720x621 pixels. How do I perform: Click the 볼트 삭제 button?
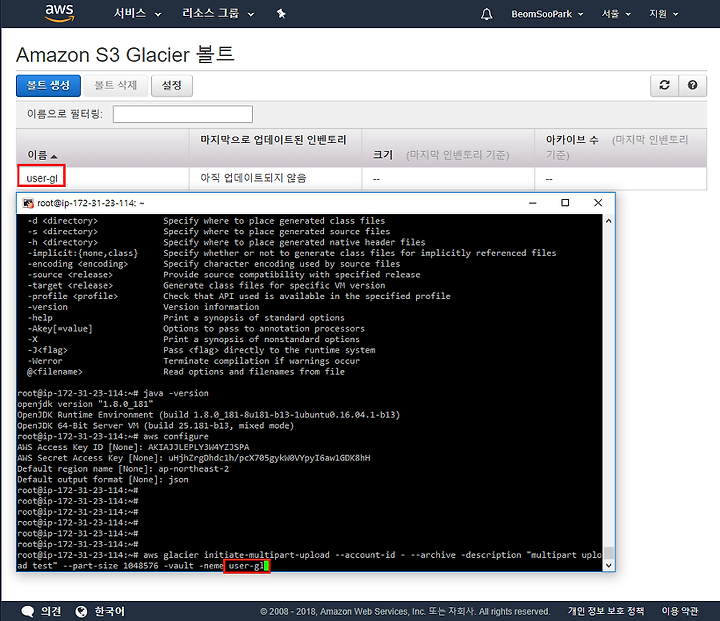tap(116, 86)
